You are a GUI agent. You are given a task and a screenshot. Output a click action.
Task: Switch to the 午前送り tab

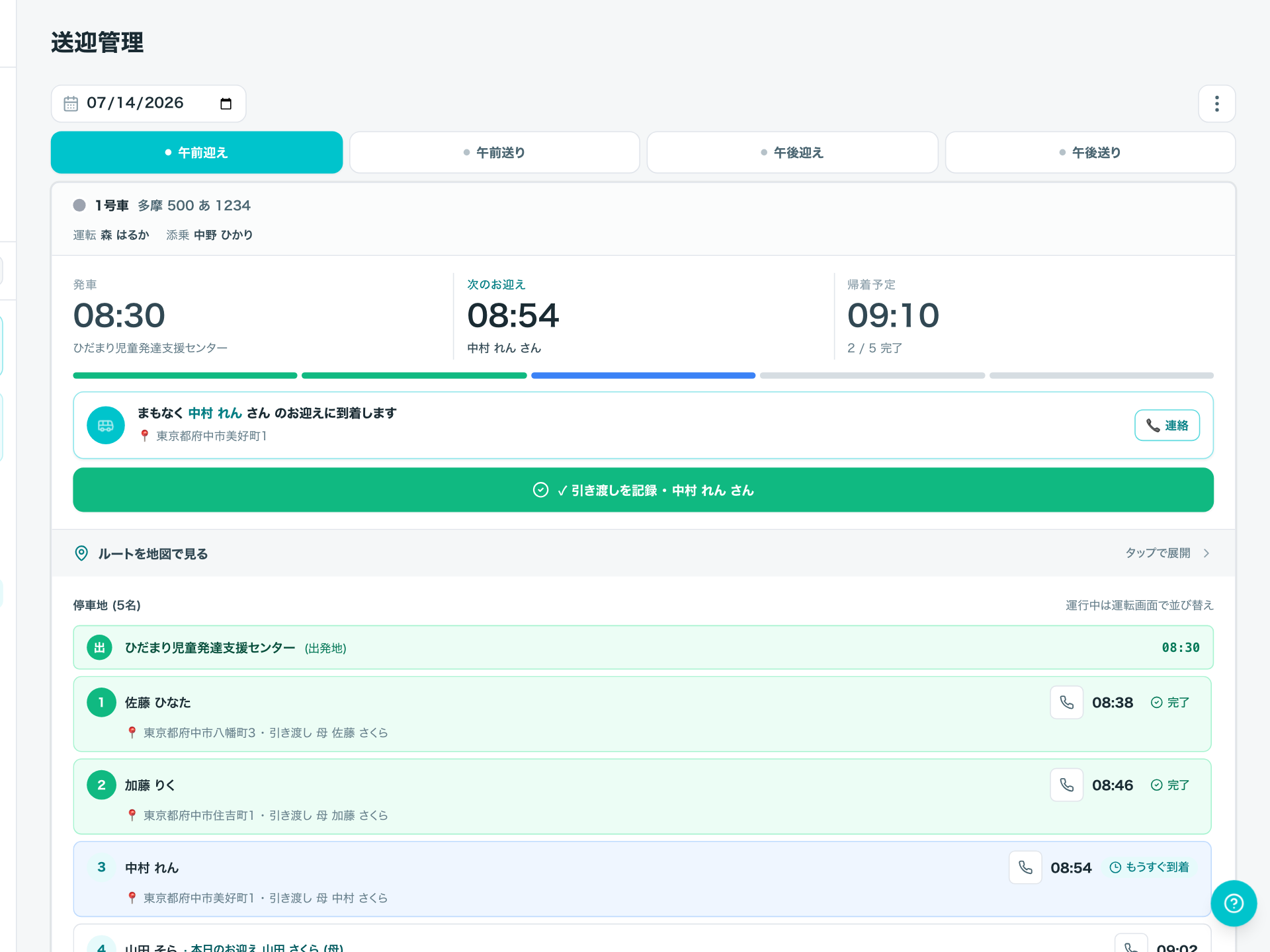[x=495, y=153]
